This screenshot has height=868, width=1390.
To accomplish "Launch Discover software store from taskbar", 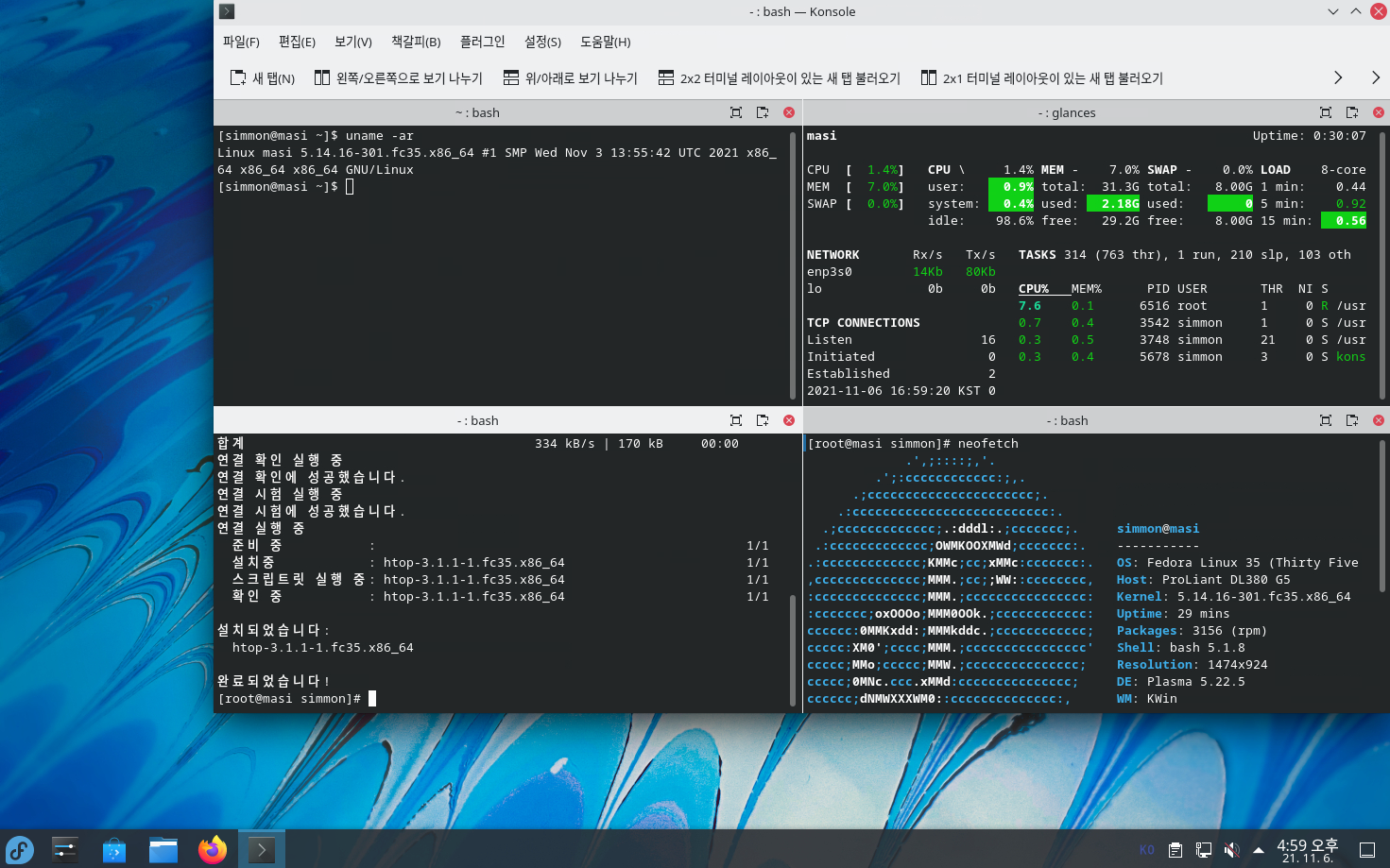I will pyautogui.click(x=114, y=850).
